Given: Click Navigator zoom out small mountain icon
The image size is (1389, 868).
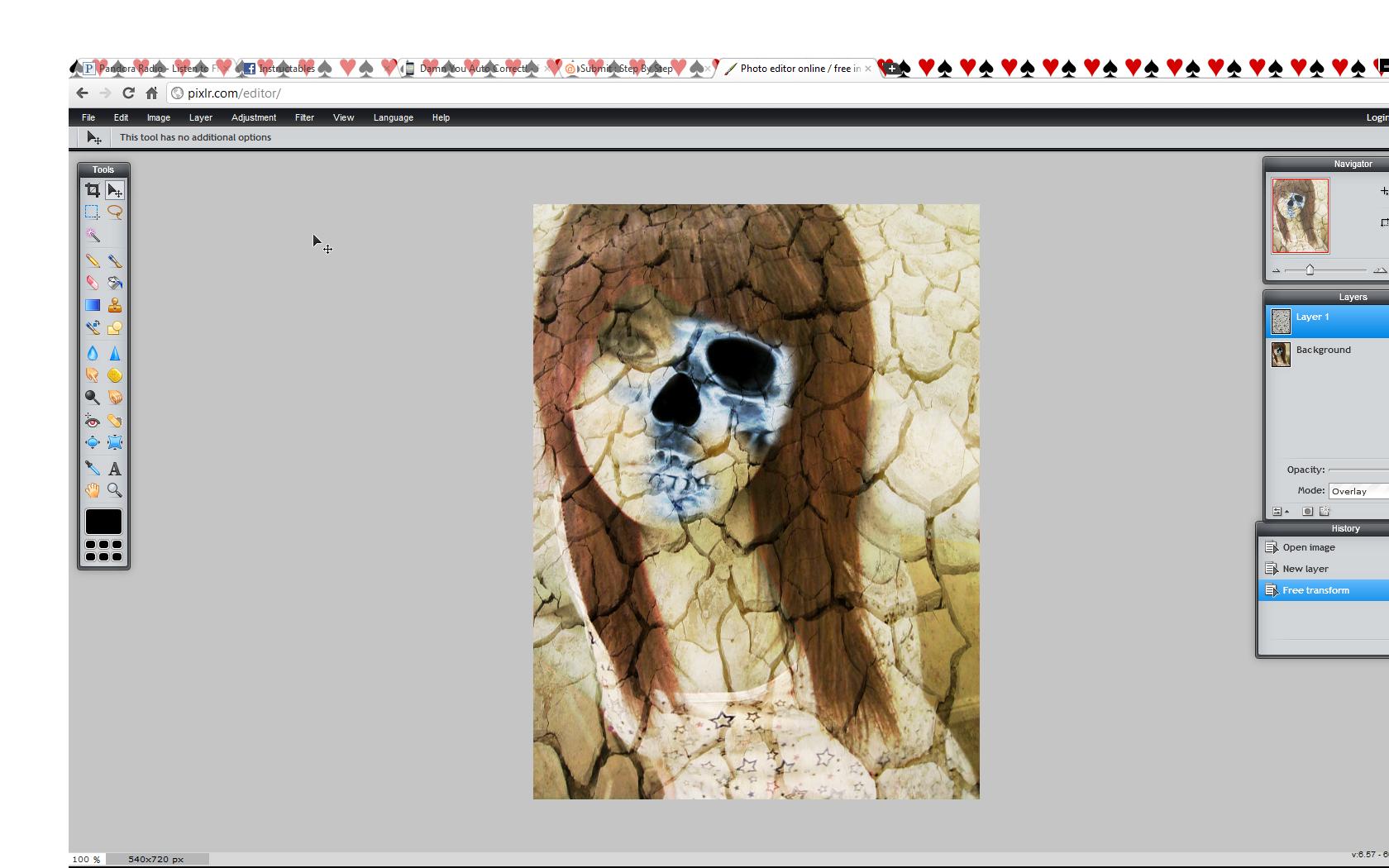Looking at the screenshot, I should point(1276,270).
